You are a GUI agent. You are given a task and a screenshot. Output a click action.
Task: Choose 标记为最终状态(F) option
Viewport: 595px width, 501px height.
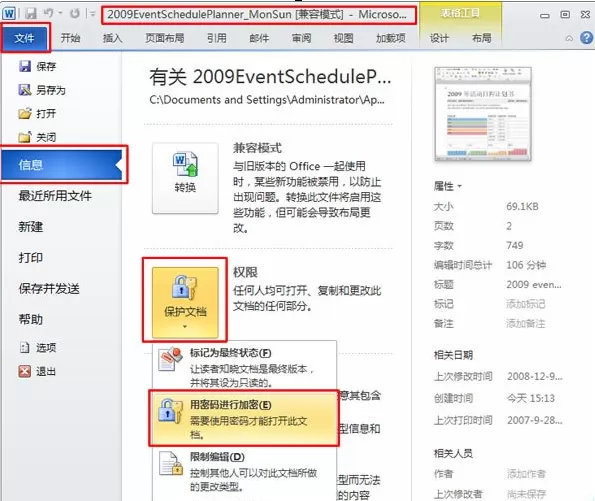click(x=244, y=367)
